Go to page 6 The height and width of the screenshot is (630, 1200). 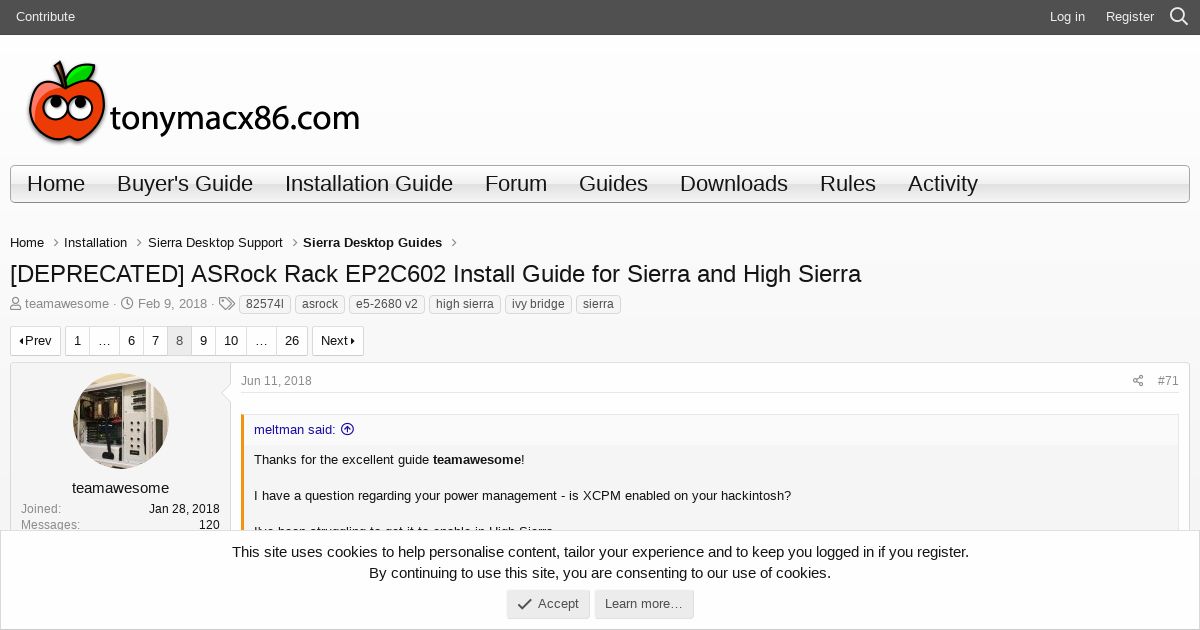click(x=131, y=341)
